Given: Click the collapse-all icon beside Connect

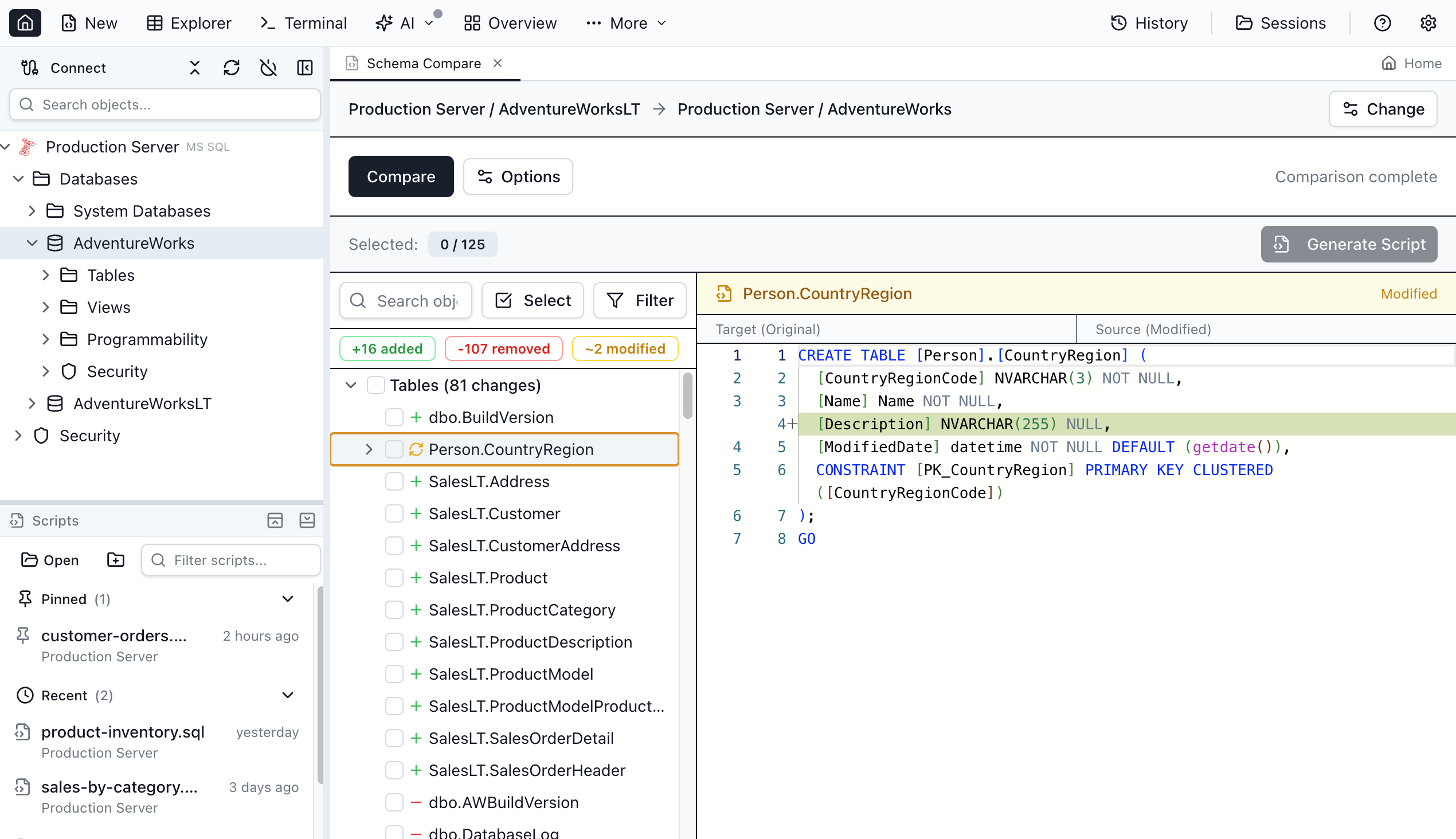Looking at the screenshot, I should (x=195, y=68).
